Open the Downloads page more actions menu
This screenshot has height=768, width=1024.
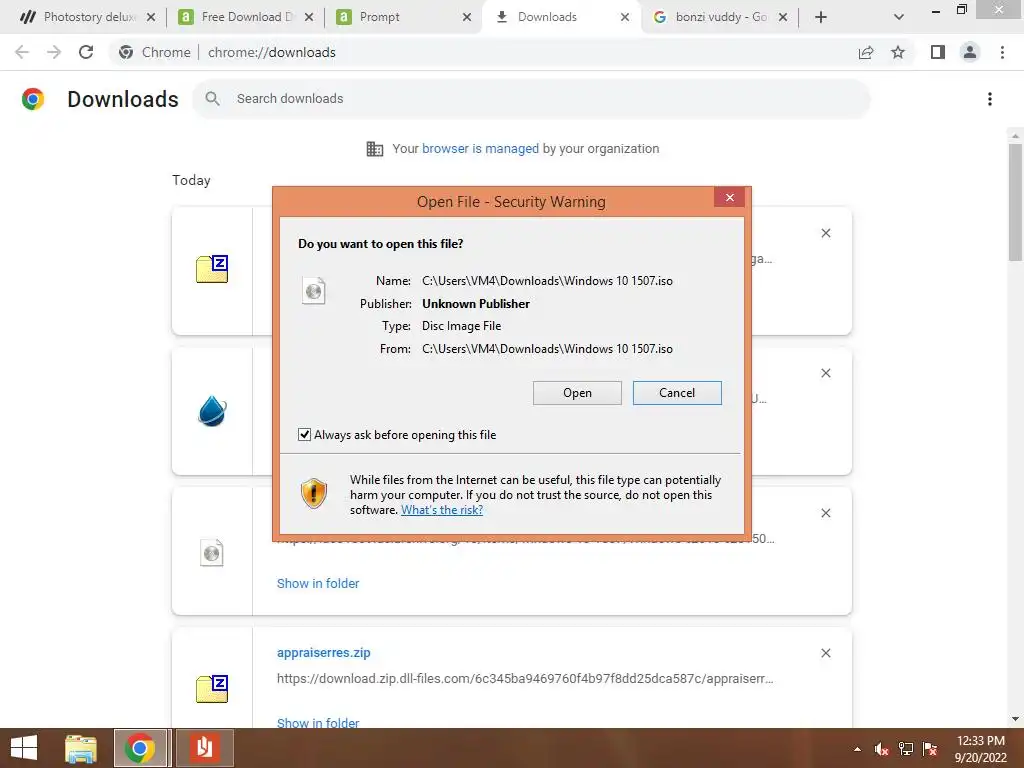tap(990, 99)
